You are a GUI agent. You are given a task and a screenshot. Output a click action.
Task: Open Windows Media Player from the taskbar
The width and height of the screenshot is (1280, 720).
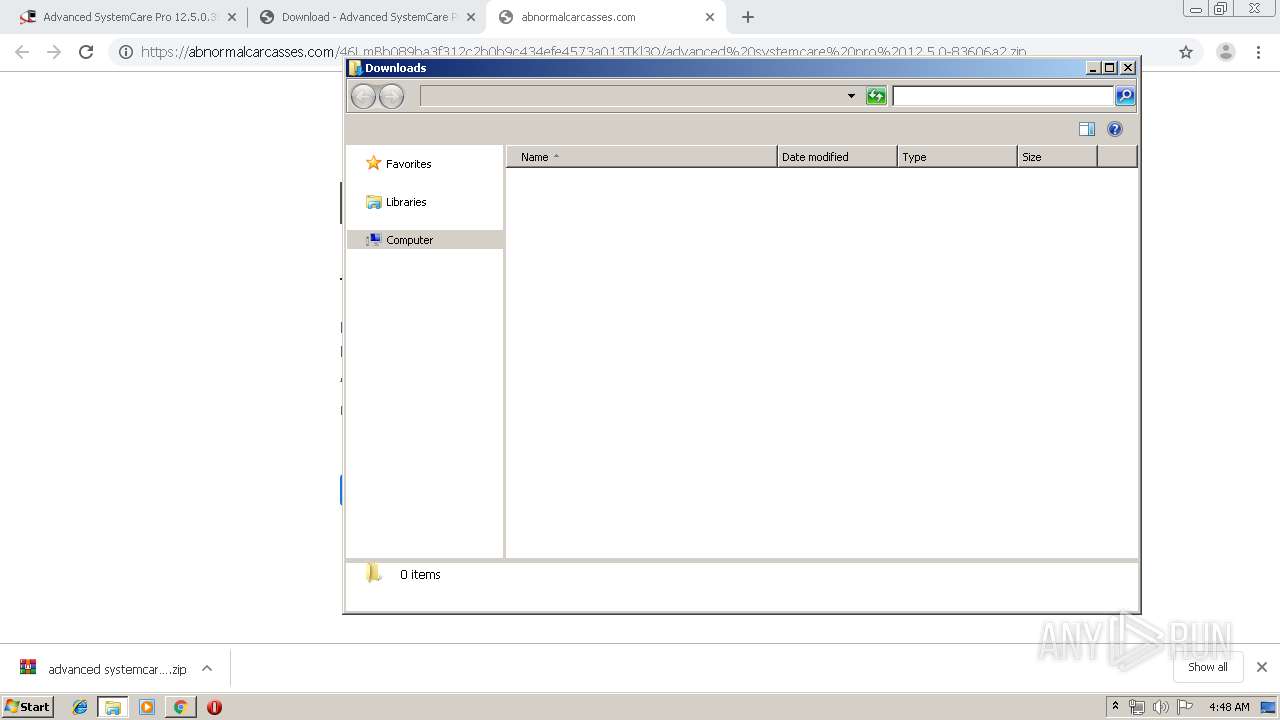(147, 707)
